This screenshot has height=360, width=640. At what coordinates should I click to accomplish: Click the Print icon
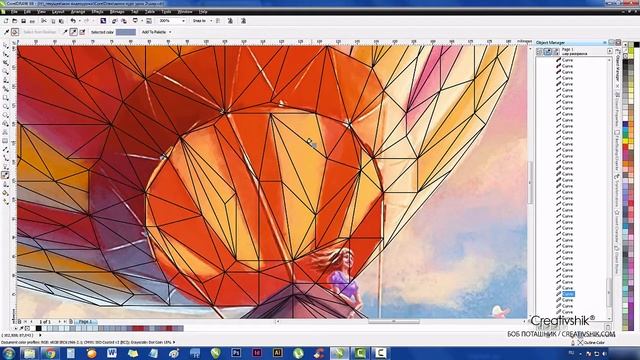32,21
